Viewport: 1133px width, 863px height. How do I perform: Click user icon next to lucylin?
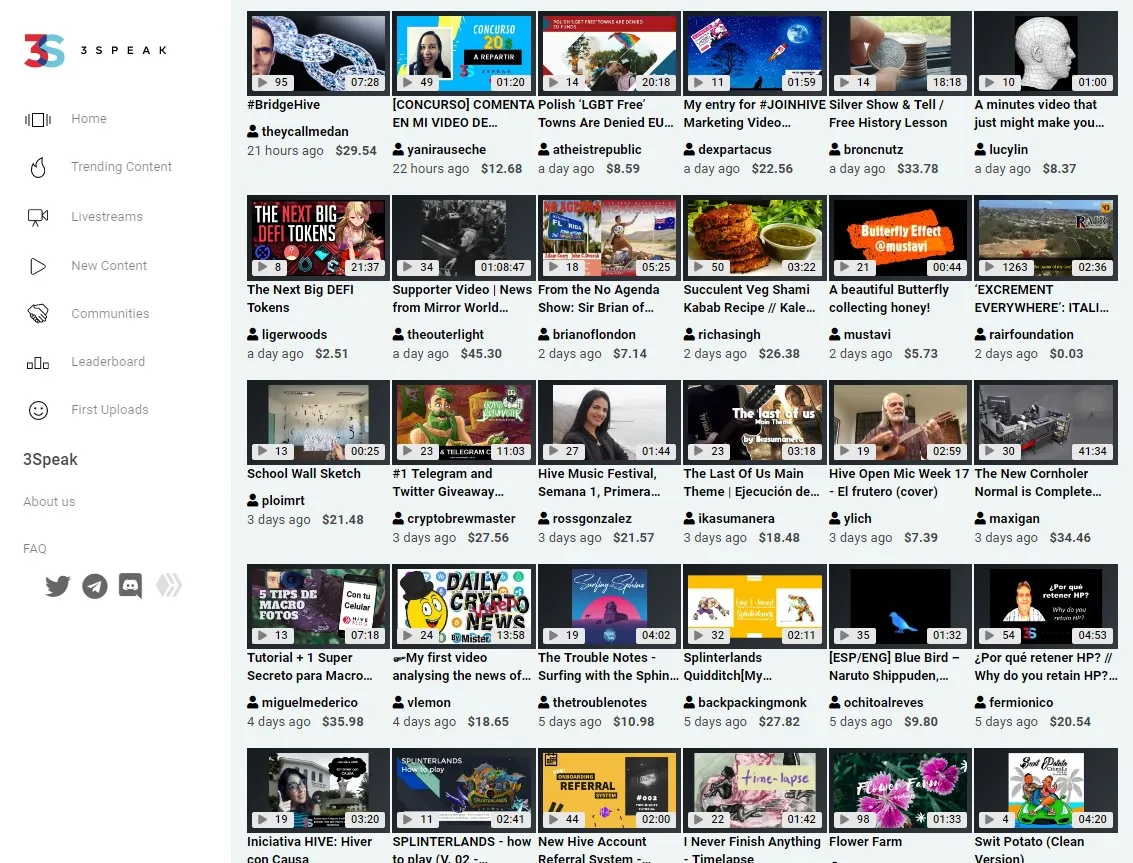981,150
